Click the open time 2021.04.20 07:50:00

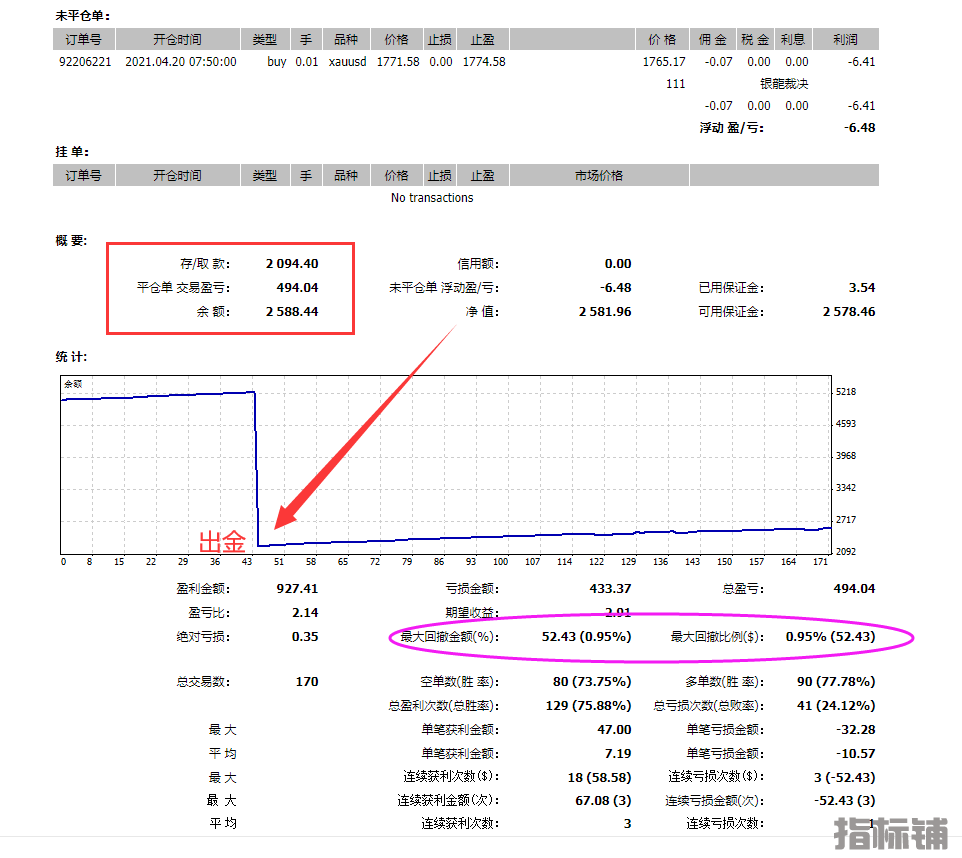[181, 62]
